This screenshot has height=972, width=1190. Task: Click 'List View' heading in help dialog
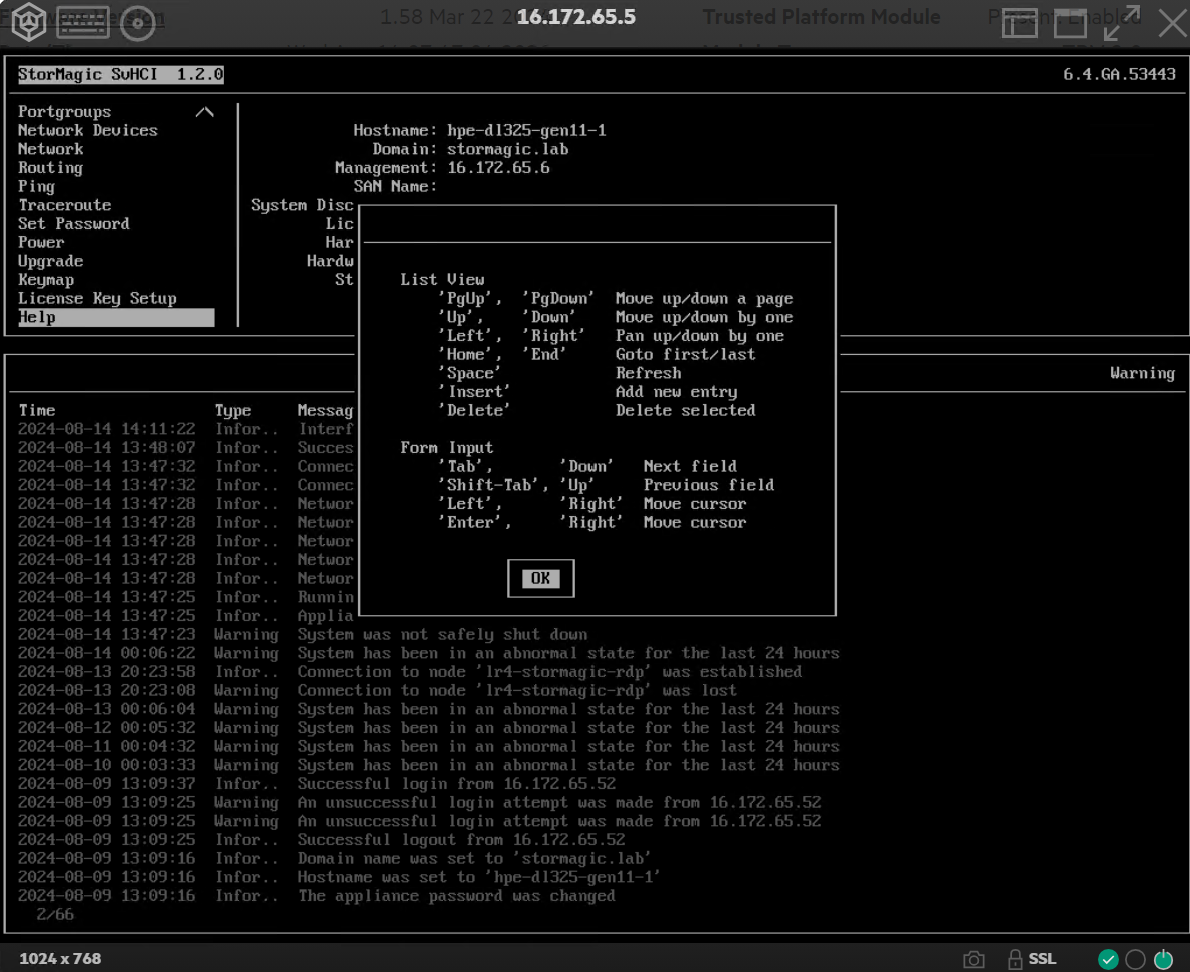(x=442, y=280)
